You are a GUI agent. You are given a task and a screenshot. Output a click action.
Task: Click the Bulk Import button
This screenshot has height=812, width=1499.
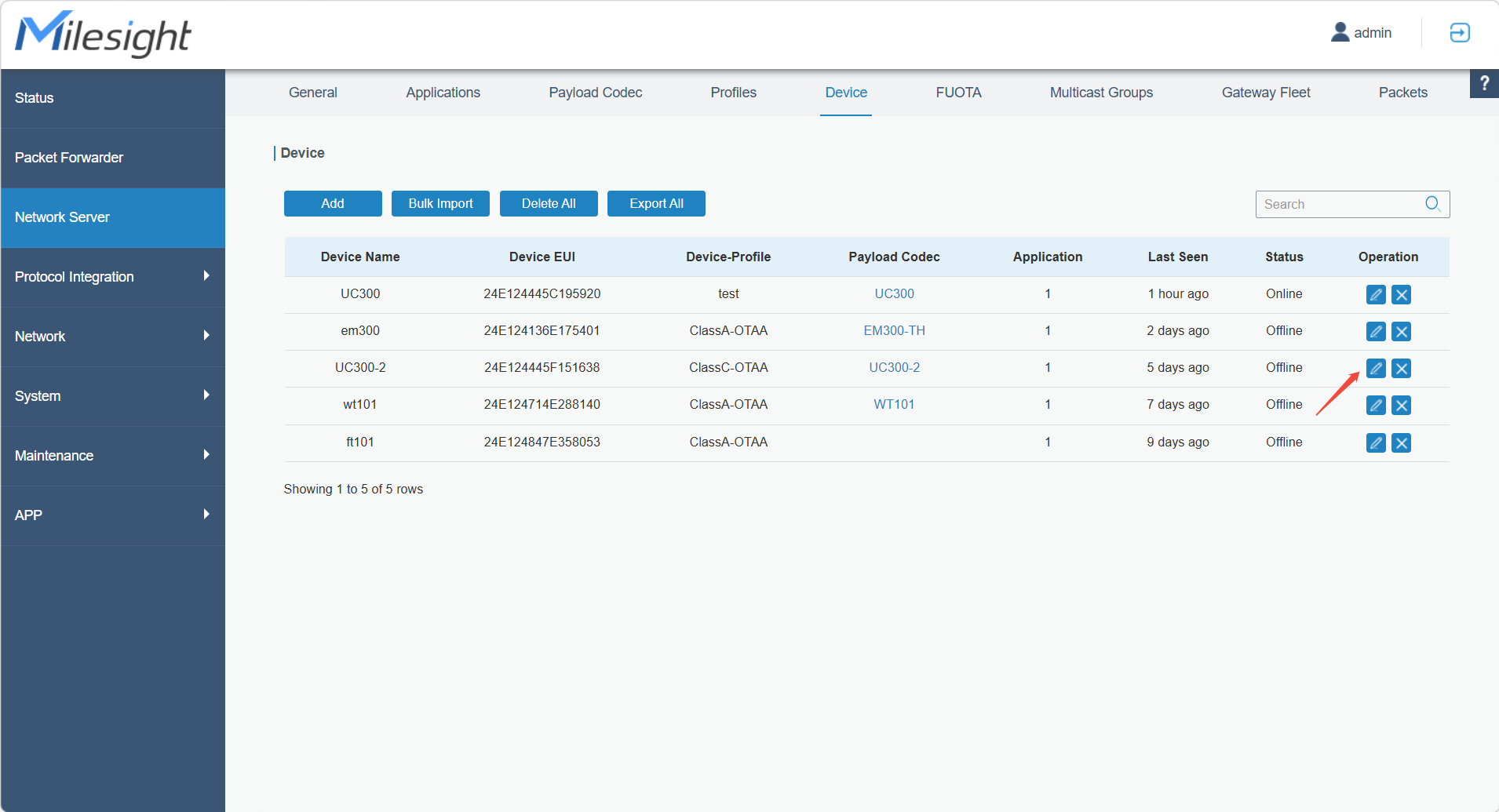tap(440, 203)
